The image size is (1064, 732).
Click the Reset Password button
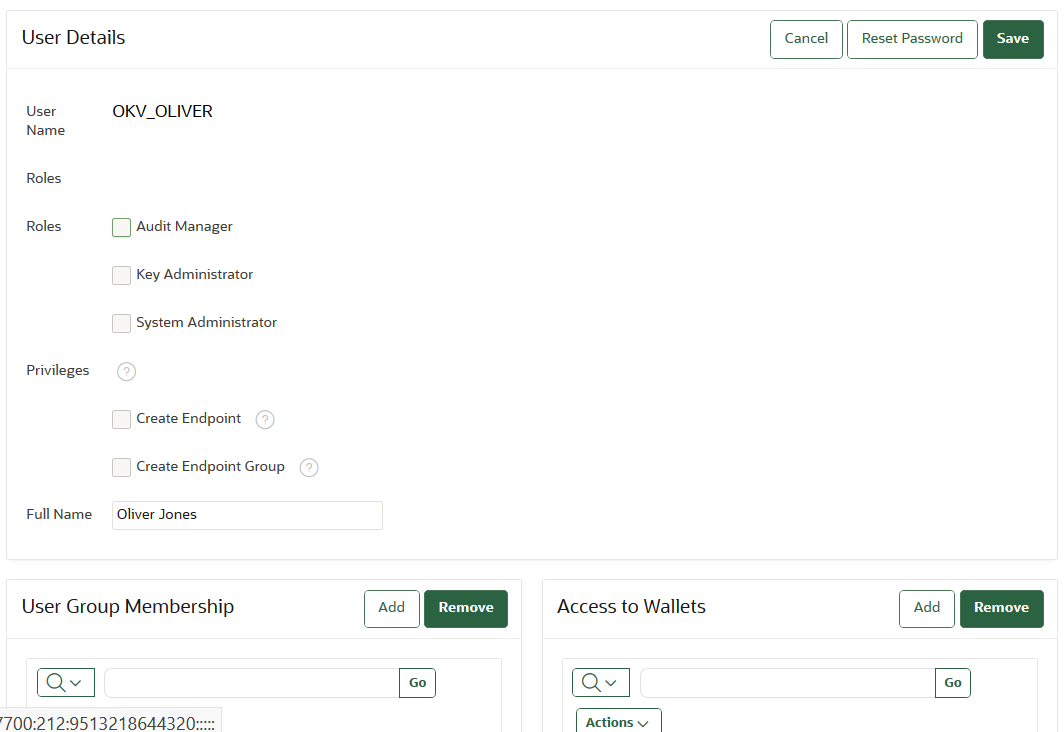912,39
